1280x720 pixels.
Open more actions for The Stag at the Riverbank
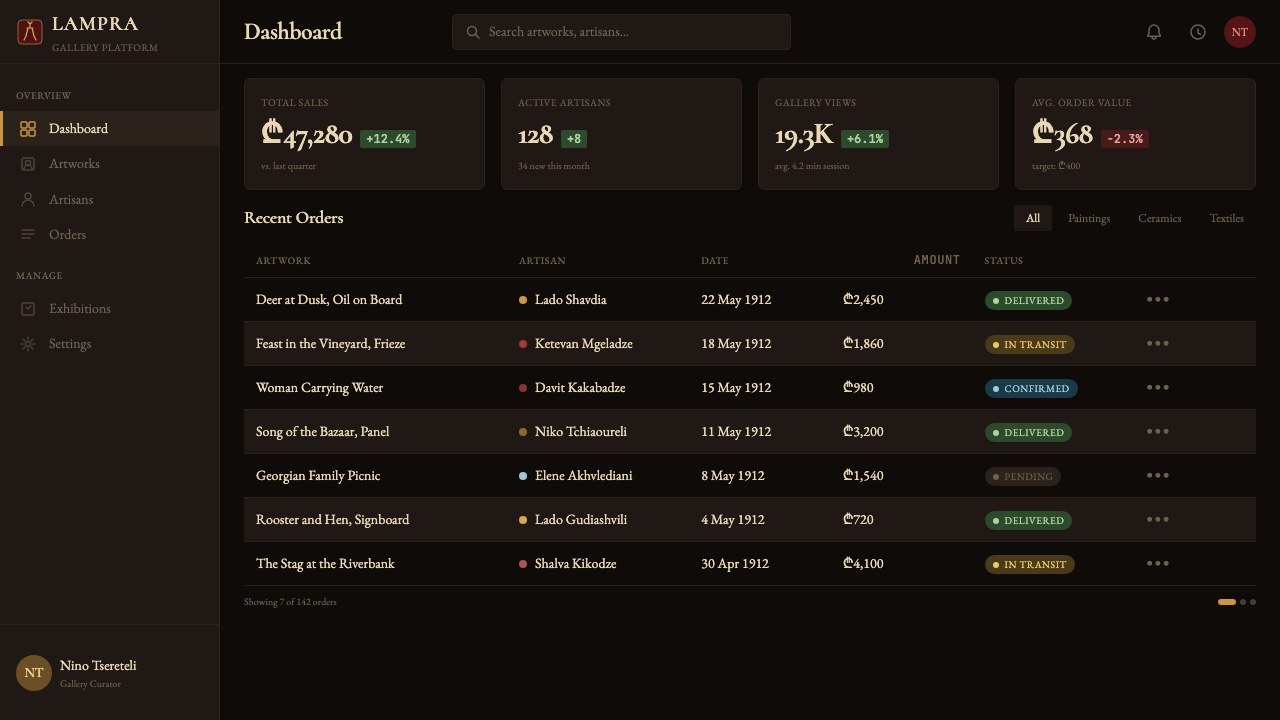pos(1158,563)
